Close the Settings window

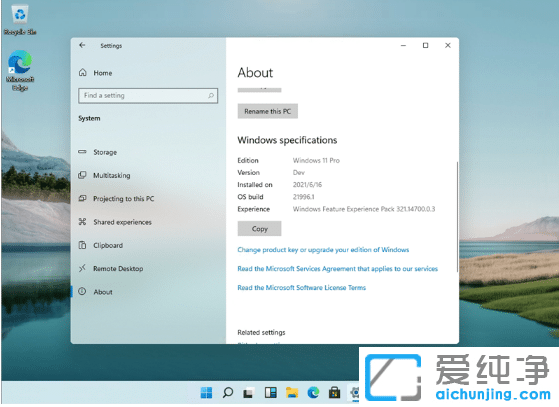point(448,45)
